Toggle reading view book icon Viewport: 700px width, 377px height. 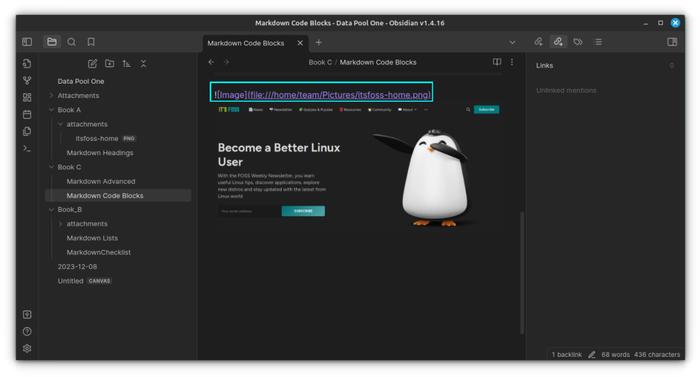pos(497,62)
